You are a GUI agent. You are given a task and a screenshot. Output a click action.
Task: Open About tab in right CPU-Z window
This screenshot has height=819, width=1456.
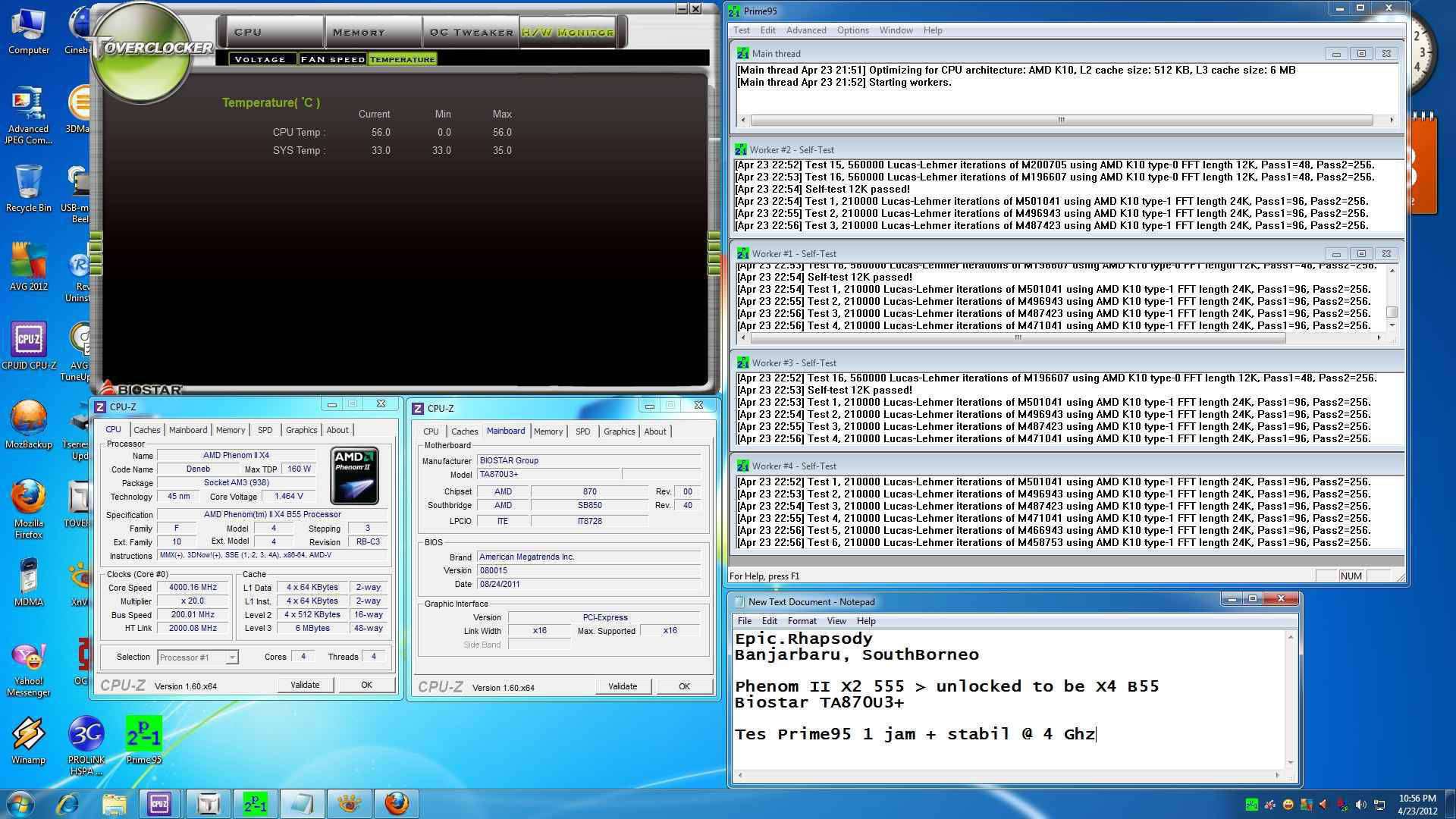pos(654,431)
